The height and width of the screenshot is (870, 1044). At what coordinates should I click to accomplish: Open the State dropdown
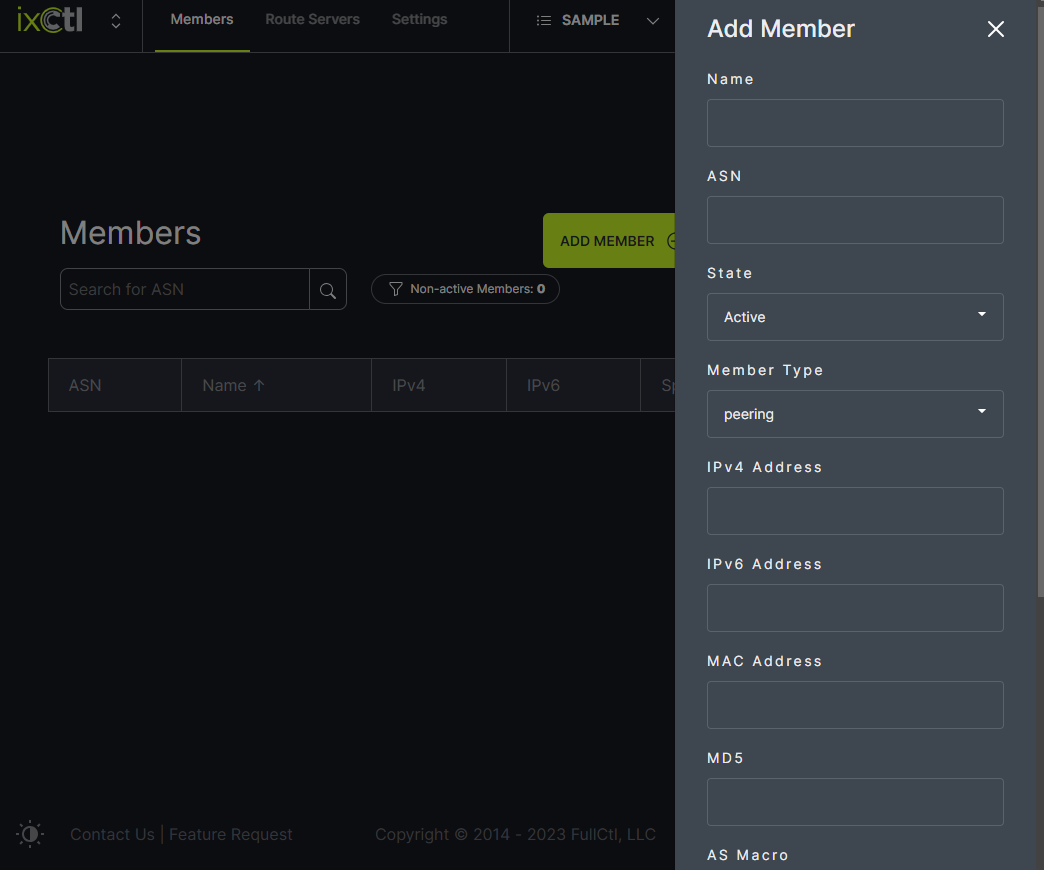click(855, 317)
